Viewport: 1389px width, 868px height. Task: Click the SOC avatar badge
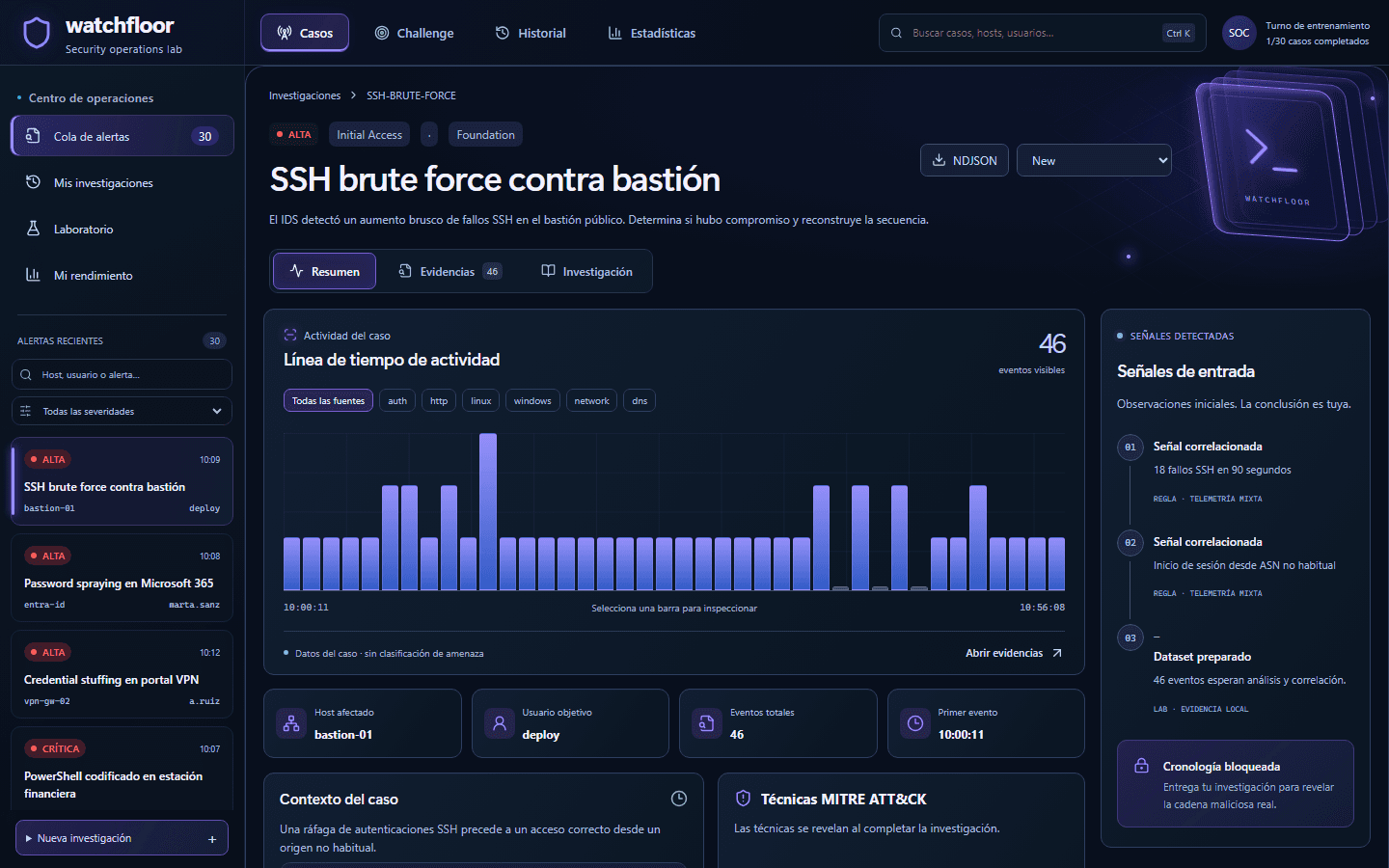click(x=1239, y=33)
